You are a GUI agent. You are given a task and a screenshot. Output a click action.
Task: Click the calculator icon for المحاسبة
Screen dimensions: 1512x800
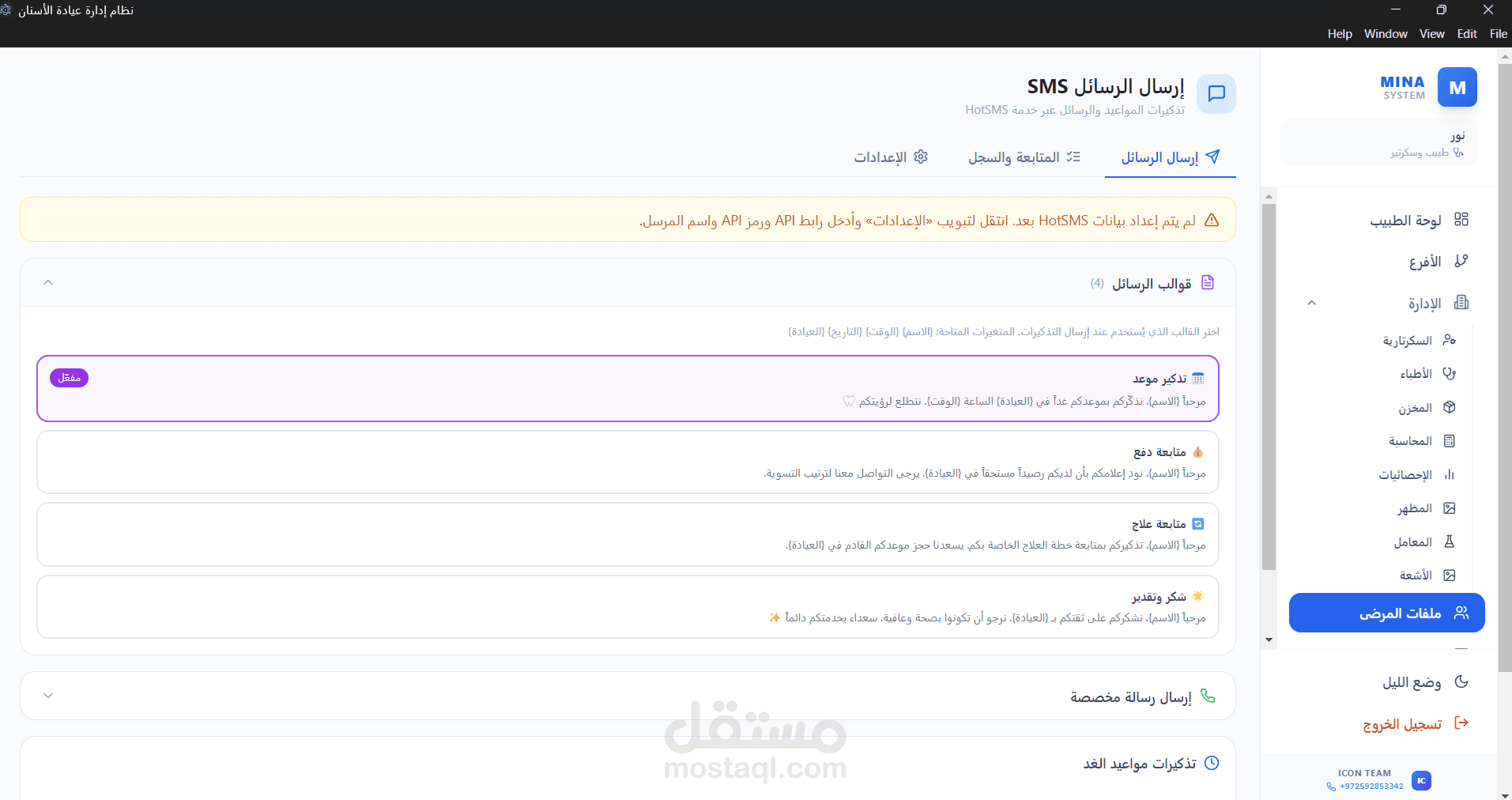point(1449,441)
